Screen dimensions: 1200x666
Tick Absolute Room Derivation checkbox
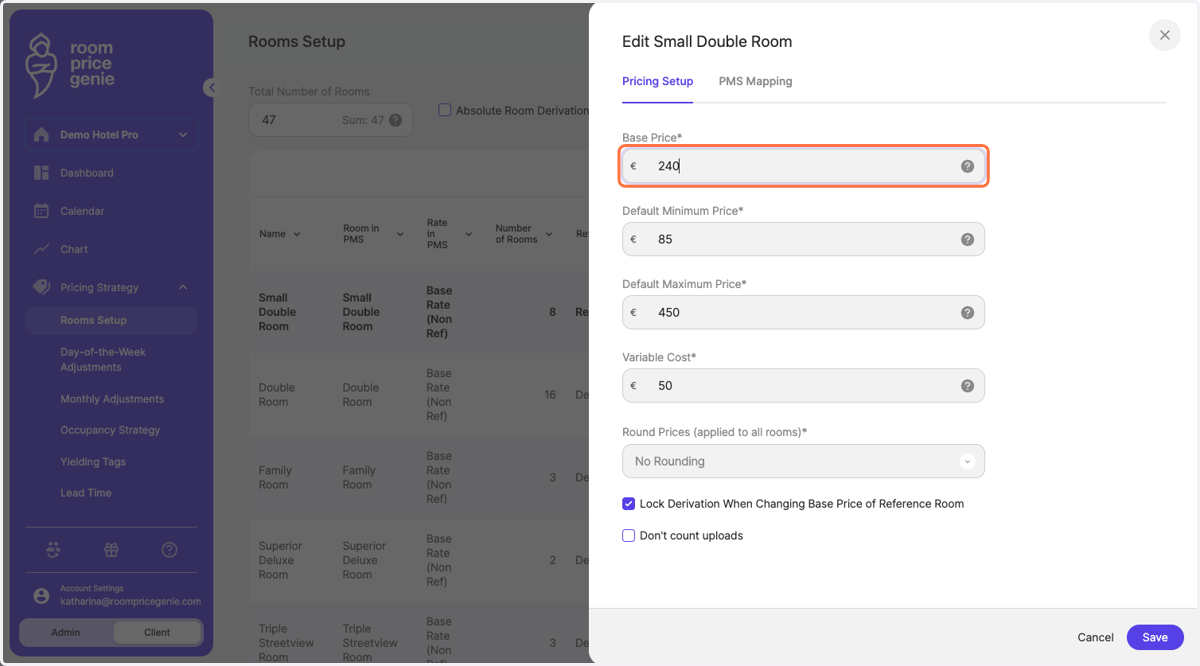pyautogui.click(x=445, y=110)
